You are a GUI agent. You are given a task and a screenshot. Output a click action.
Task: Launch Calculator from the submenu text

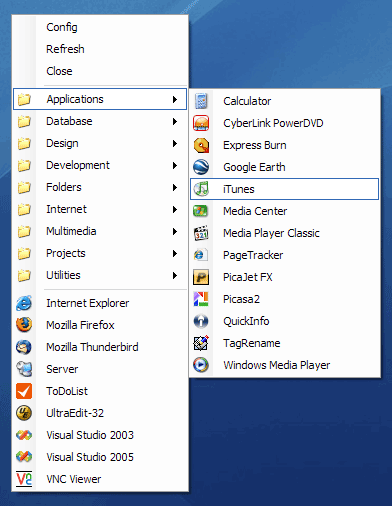[247, 101]
